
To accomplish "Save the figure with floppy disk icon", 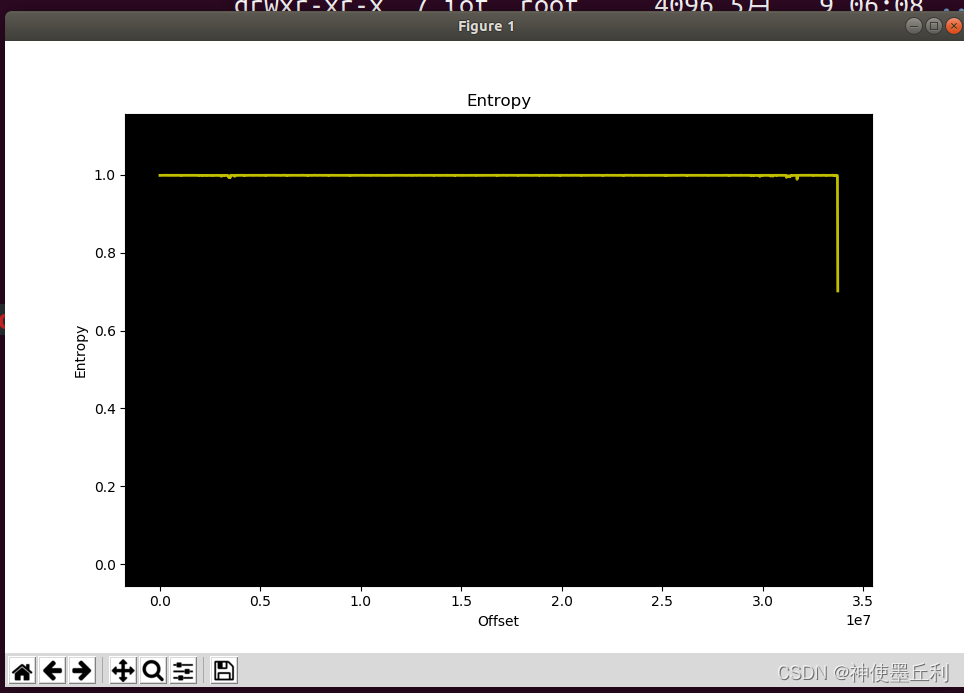I will pyautogui.click(x=224, y=670).
